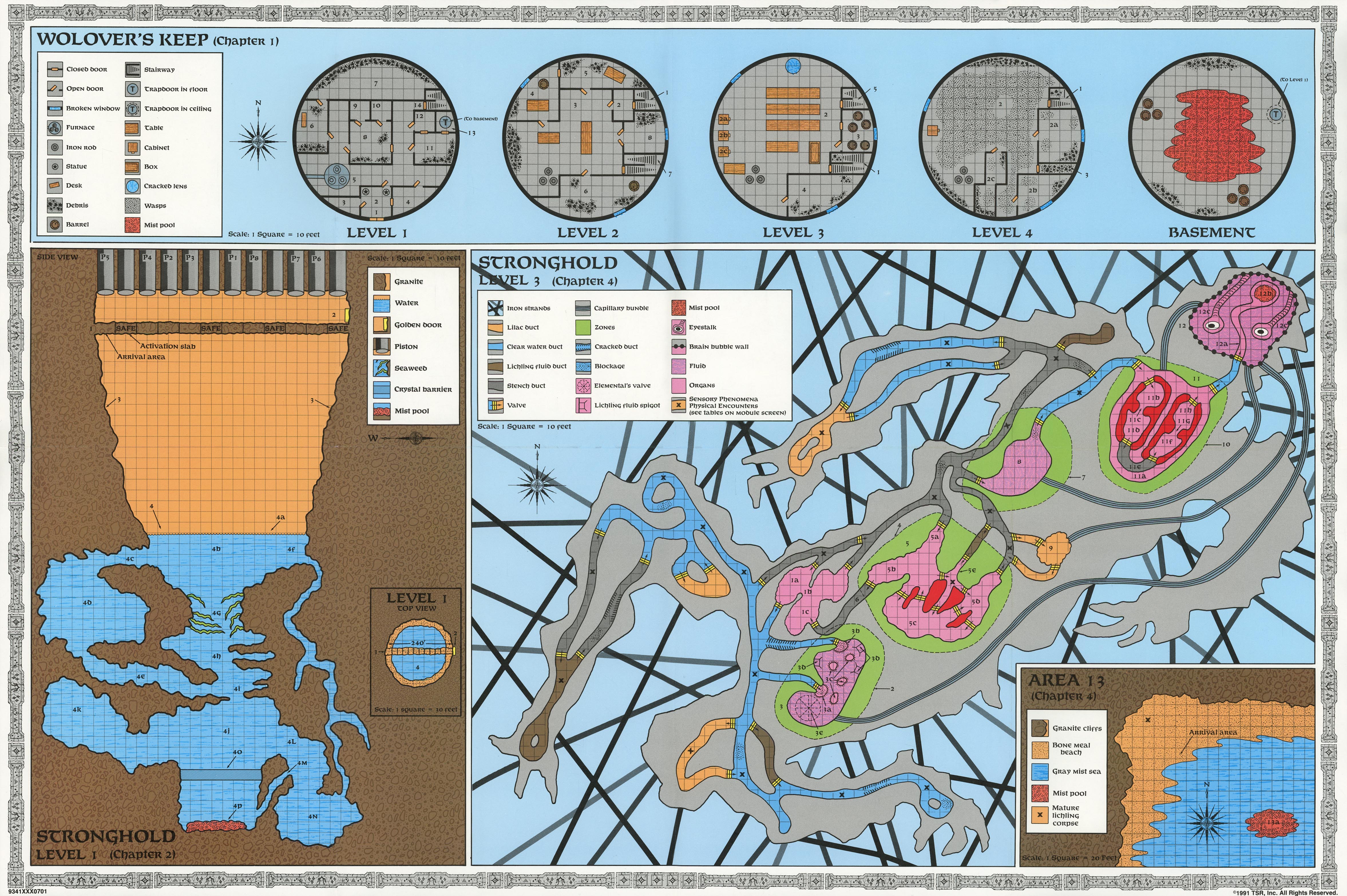This screenshot has height=896, width=1347.
Task: Select the Cracked lens legend icon
Action: [132, 186]
